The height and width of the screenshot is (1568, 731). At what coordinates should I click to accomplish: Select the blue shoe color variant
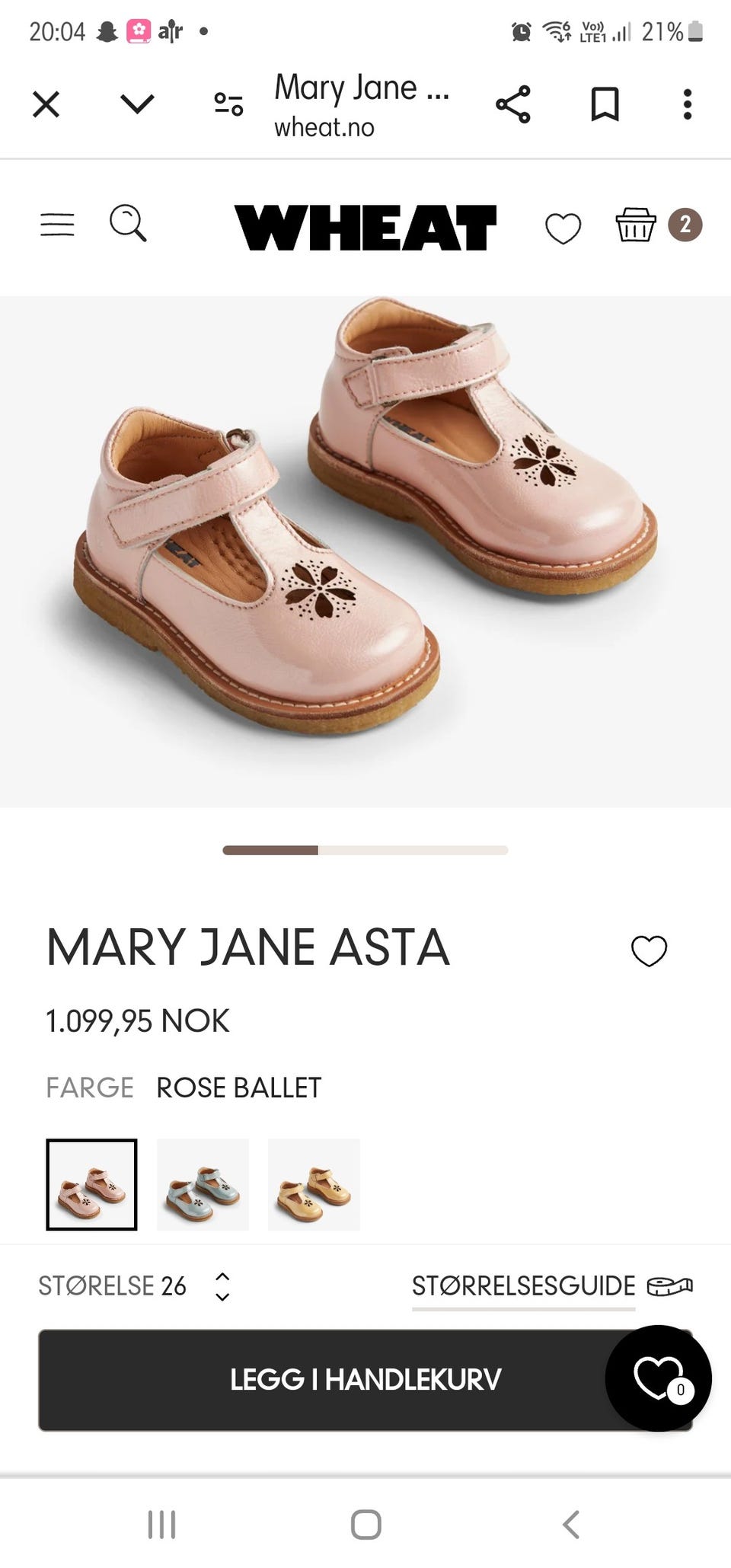tap(203, 1184)
